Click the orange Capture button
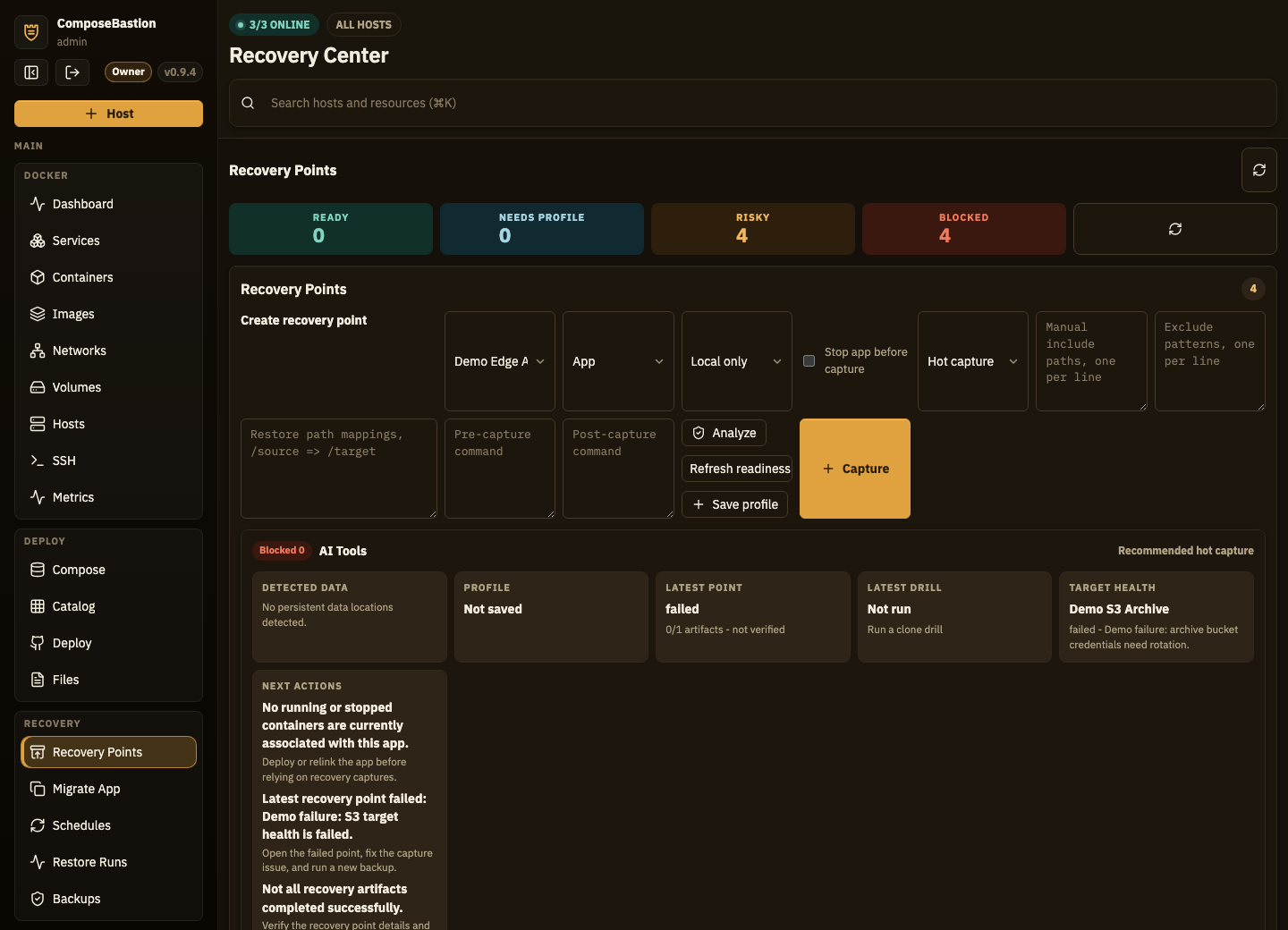 [x=855, y=469]
